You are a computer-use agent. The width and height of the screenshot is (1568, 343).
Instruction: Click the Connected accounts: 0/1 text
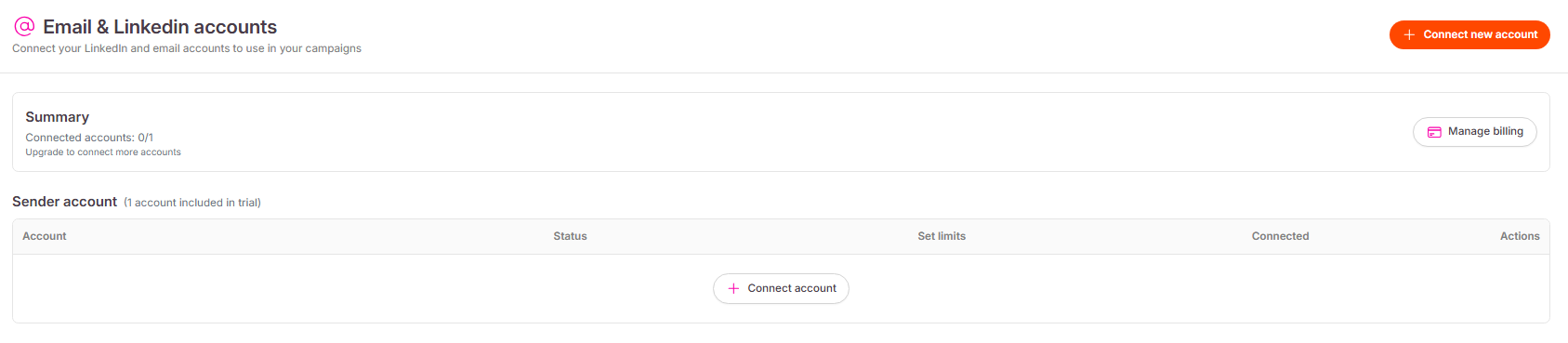[89, 138]
